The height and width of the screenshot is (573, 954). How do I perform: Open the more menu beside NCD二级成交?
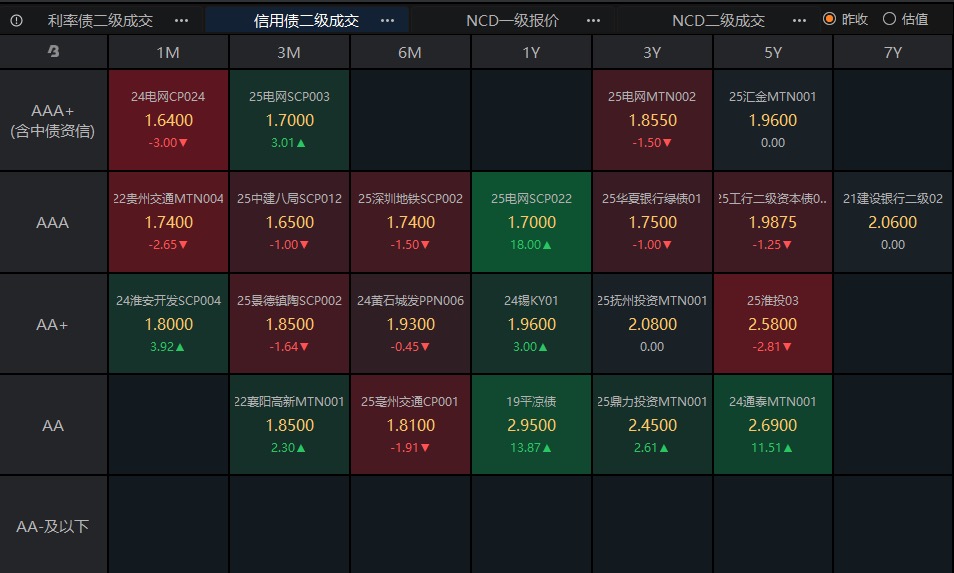[x=799, y=21]
